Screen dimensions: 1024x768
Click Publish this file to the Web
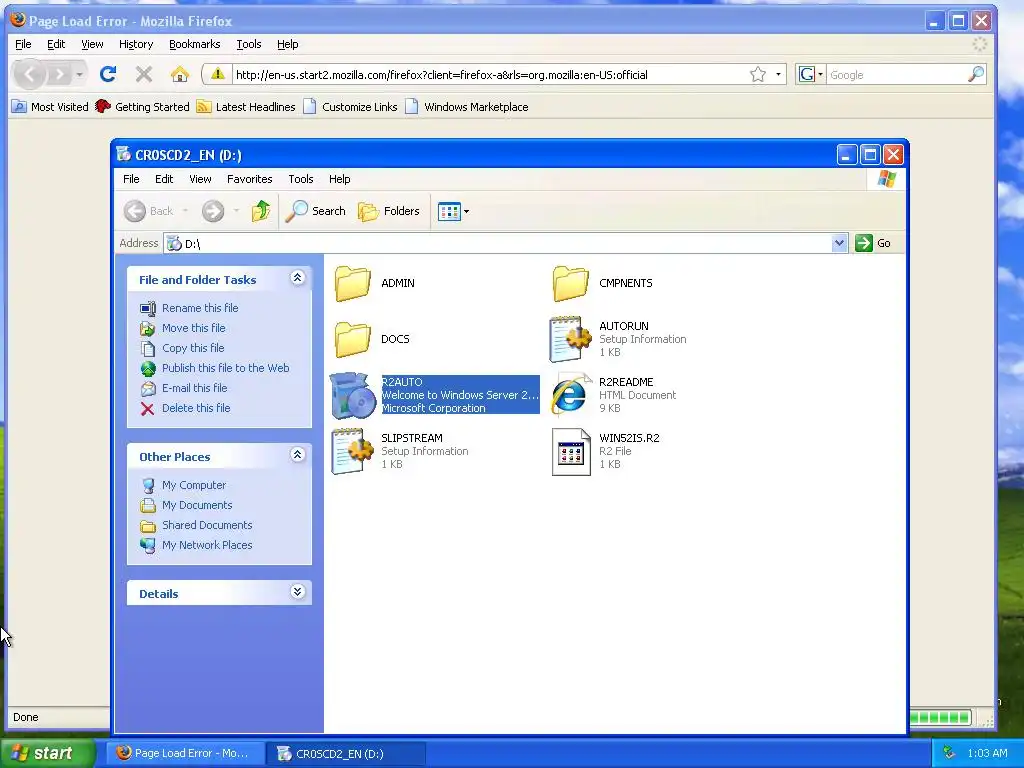point(225,368)
